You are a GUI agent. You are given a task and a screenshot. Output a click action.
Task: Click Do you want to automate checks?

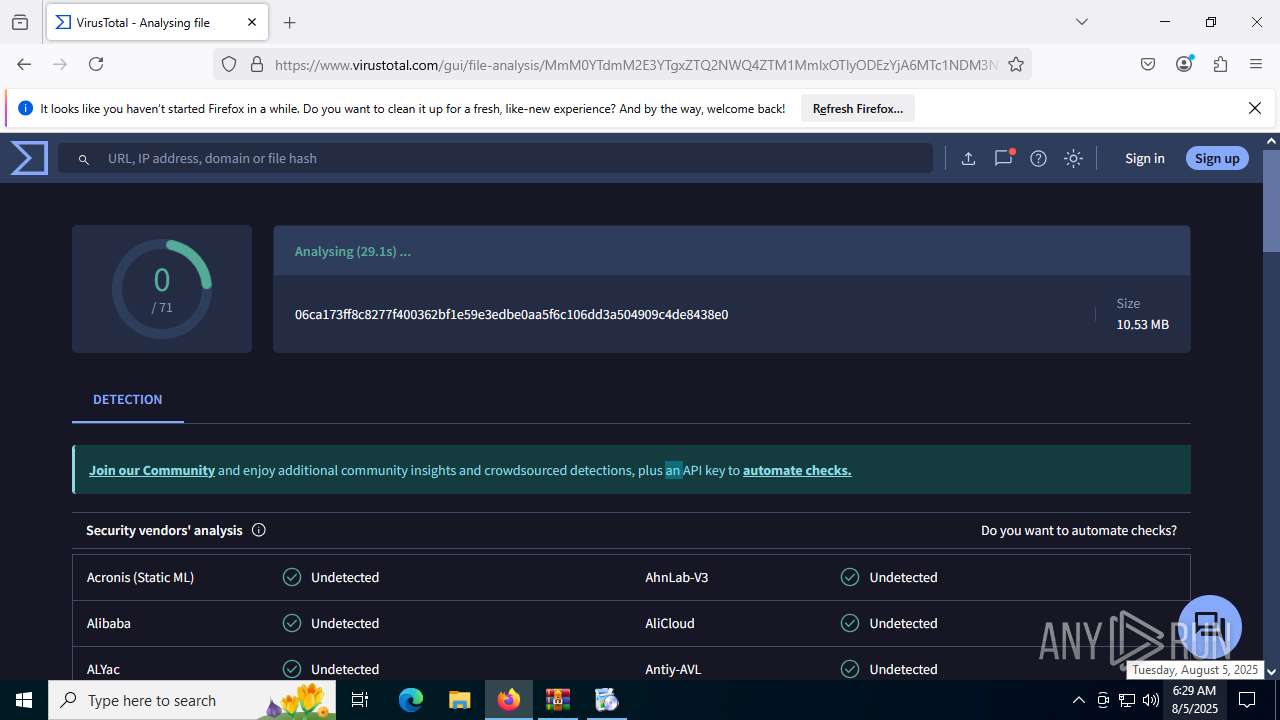tap(1079, 530)
